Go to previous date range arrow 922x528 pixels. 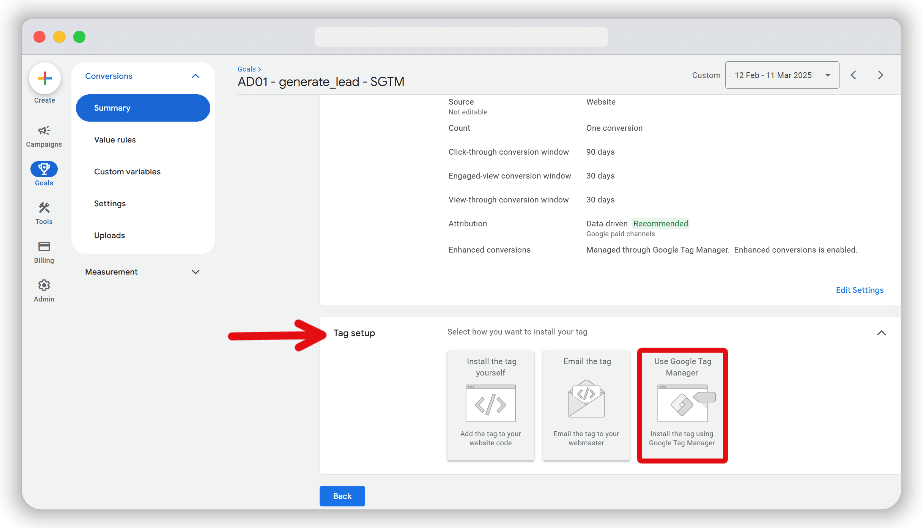click(x=853, y=75)
